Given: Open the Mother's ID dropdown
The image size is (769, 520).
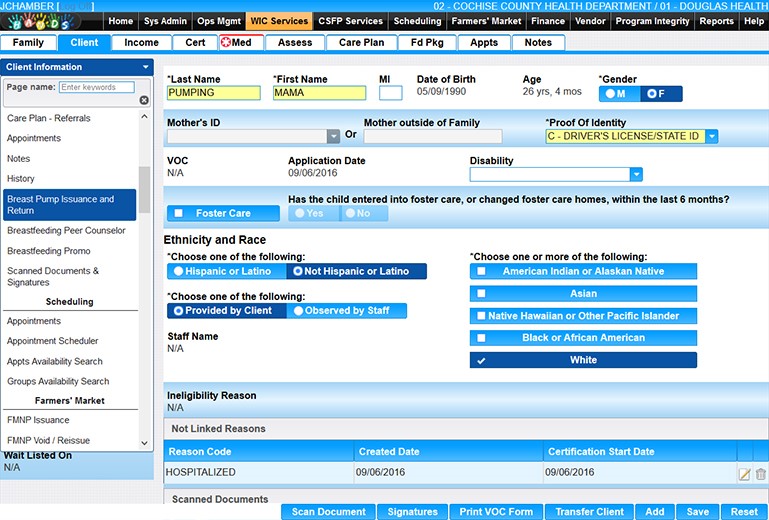Looking at the screenshot, I should pyautogui.click(x=333, y=137).
